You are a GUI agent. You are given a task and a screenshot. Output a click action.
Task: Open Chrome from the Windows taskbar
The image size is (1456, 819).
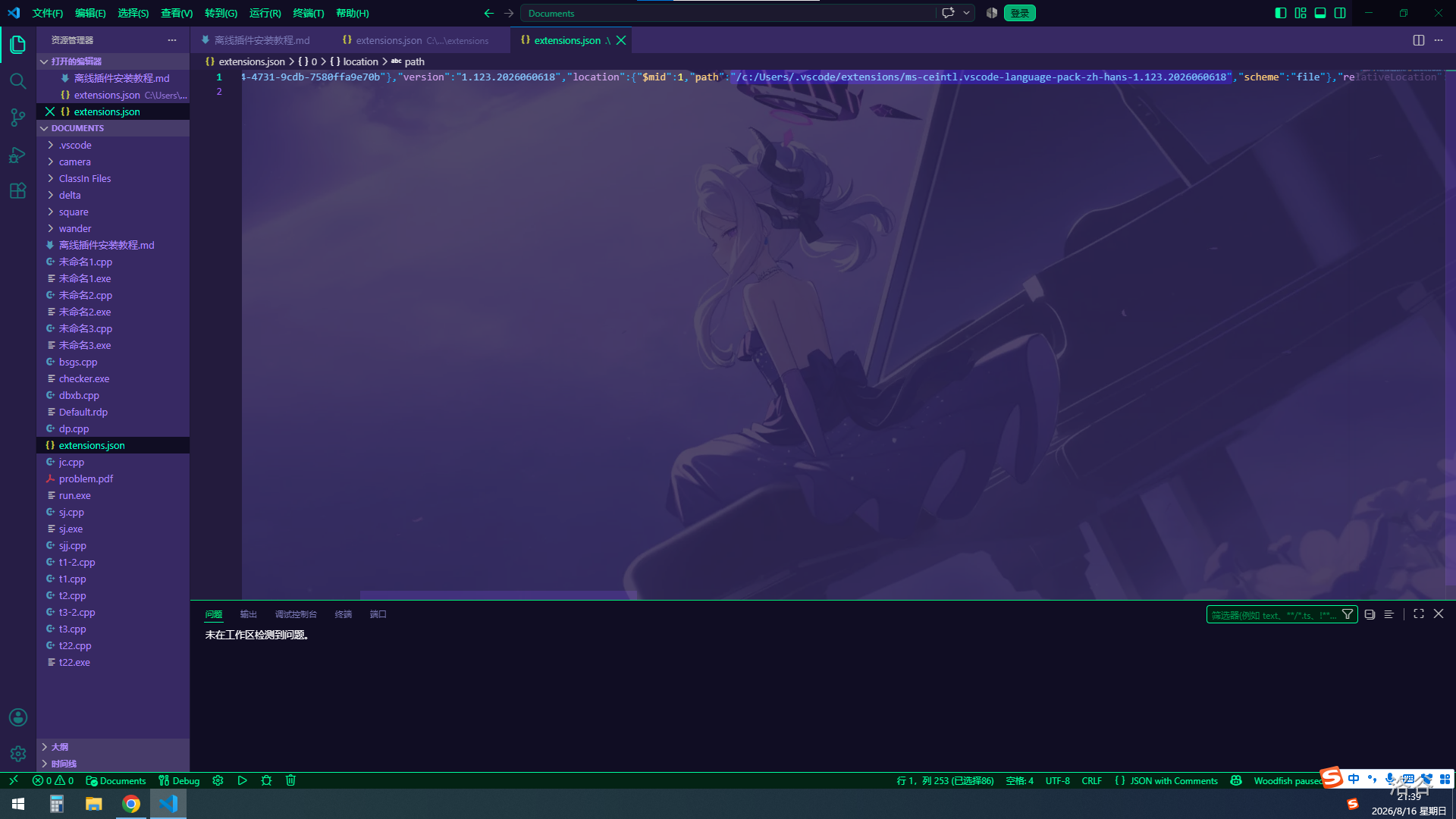coord(131,804)
